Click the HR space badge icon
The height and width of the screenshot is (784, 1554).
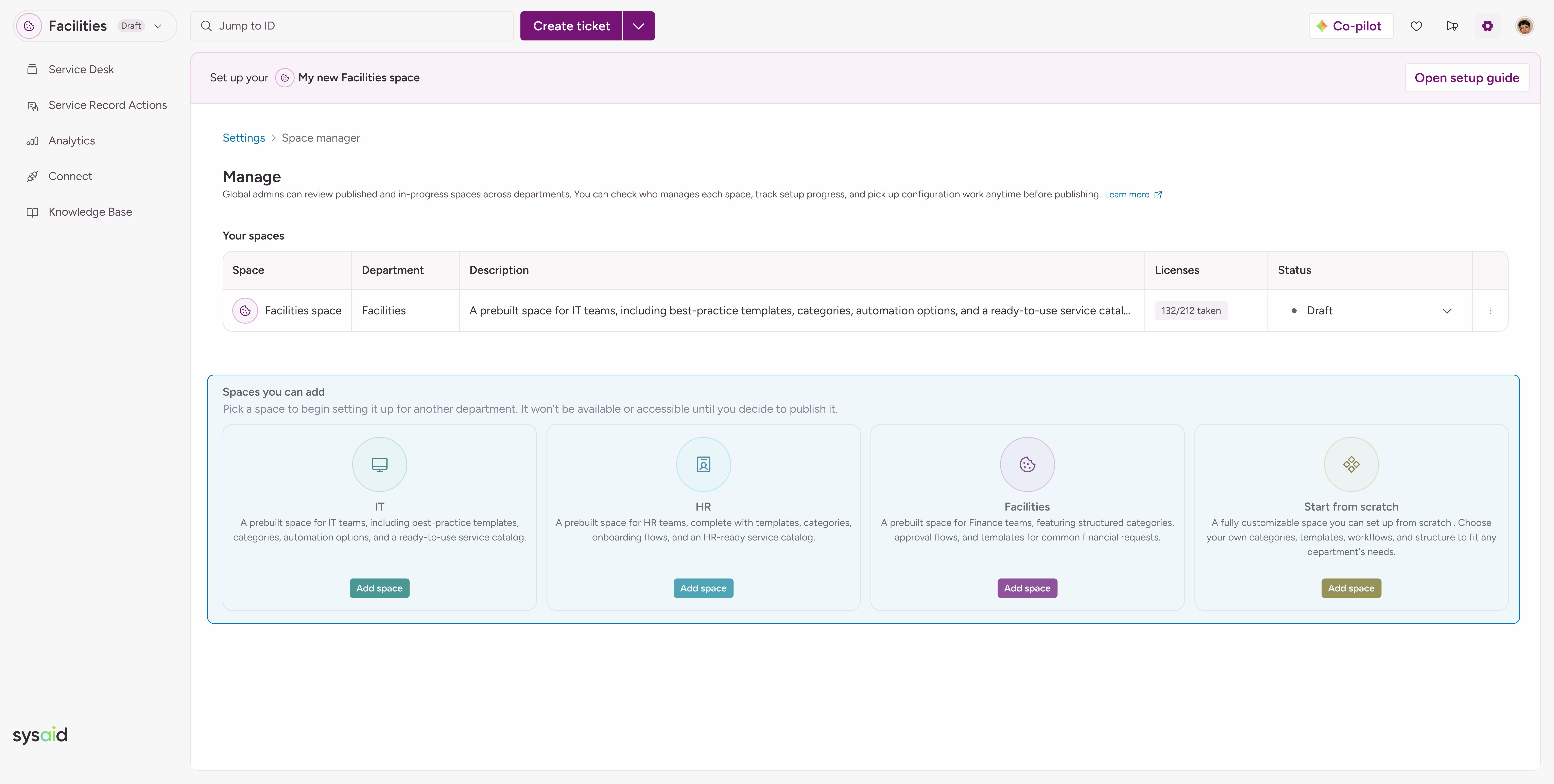703,464
